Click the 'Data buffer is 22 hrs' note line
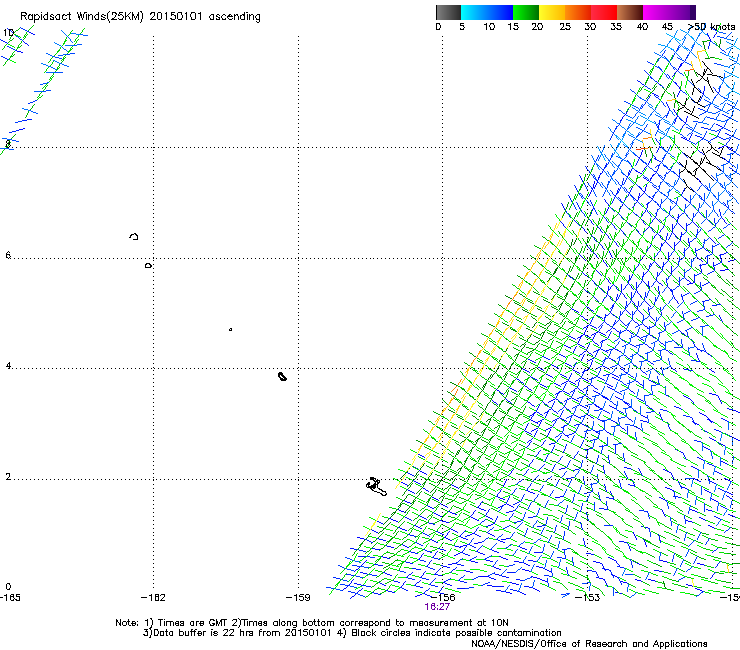The image size is (740, 650). click(352, 633)
